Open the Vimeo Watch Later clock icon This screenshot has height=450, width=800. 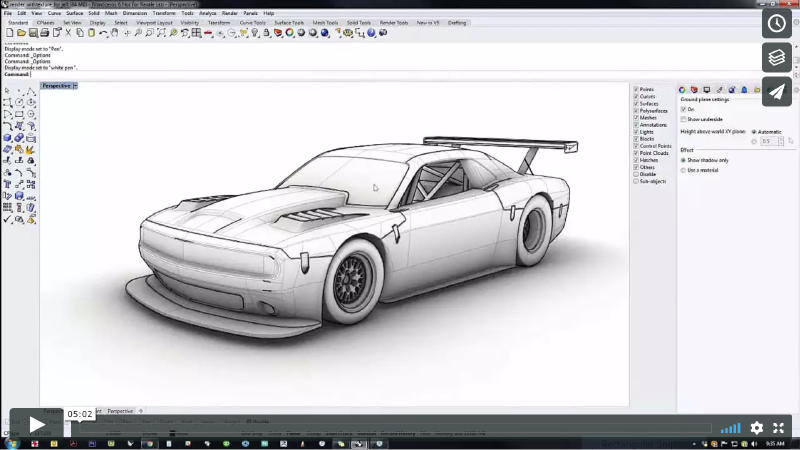click(777, 23)
